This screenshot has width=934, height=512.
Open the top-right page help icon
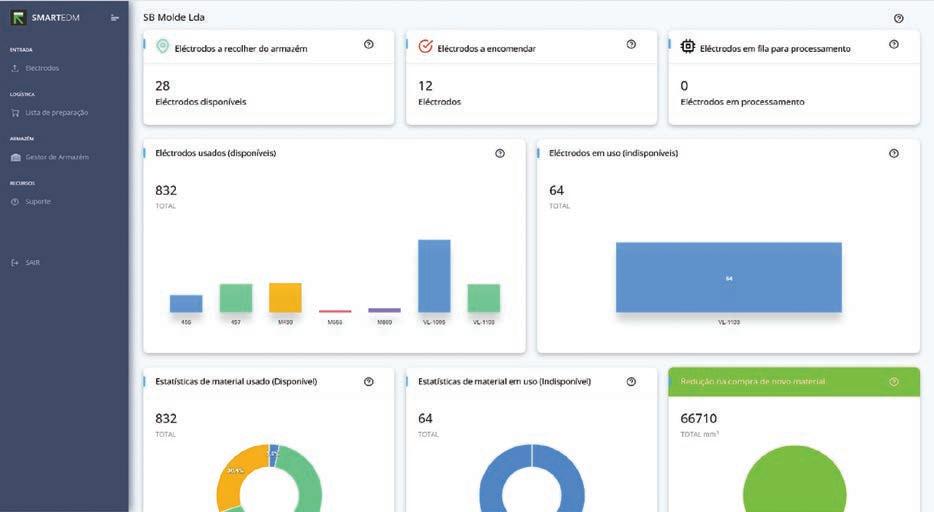(898, 18)
